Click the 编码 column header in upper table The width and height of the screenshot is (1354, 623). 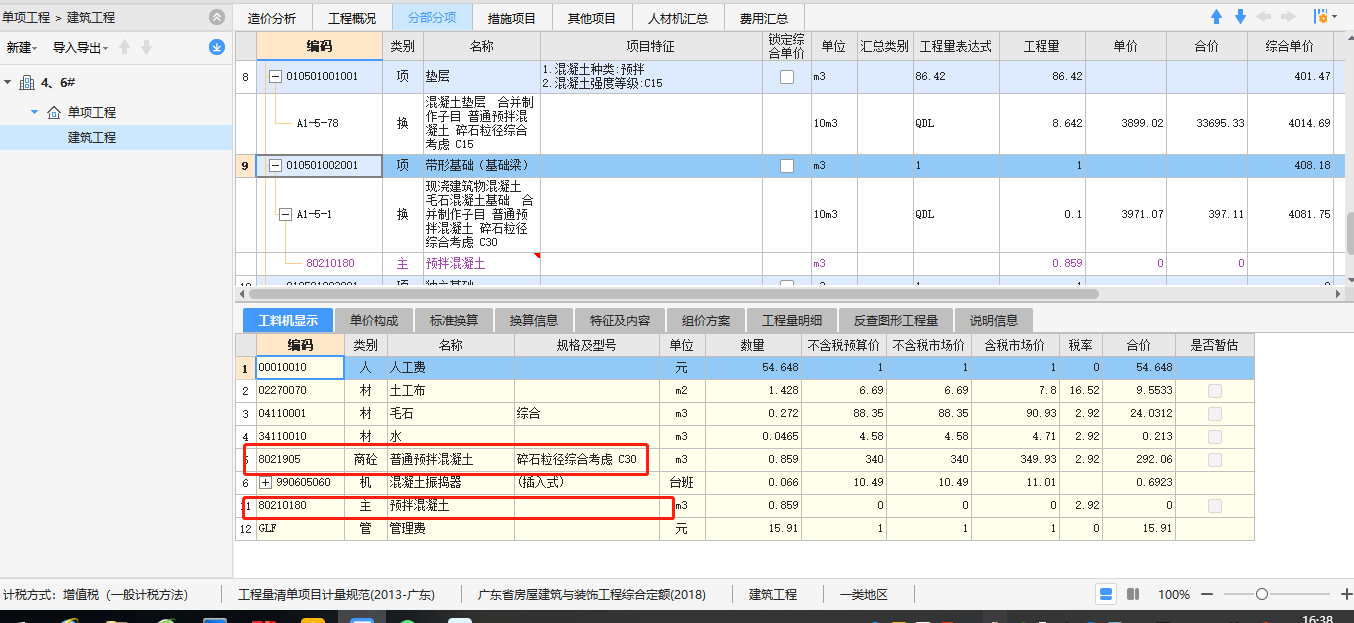tap(320, 46)
